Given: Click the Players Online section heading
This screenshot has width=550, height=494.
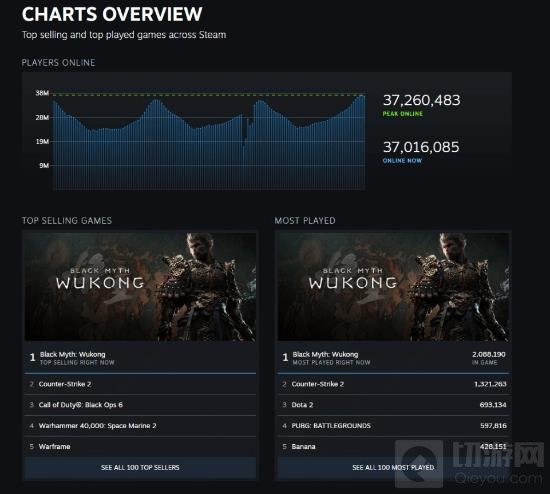Looking at the screenshot, I should (58, 63).
